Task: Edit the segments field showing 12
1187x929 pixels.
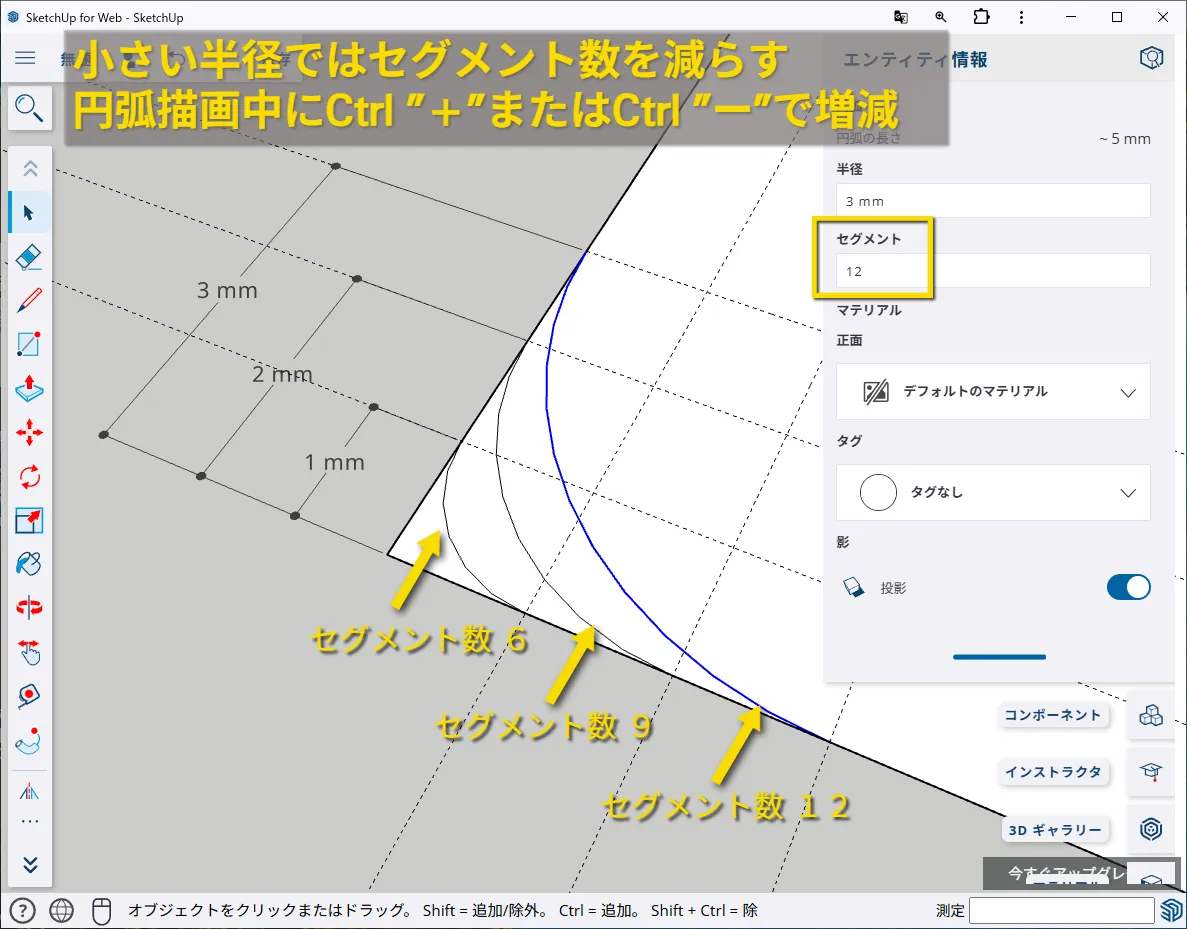Action: 993,270
